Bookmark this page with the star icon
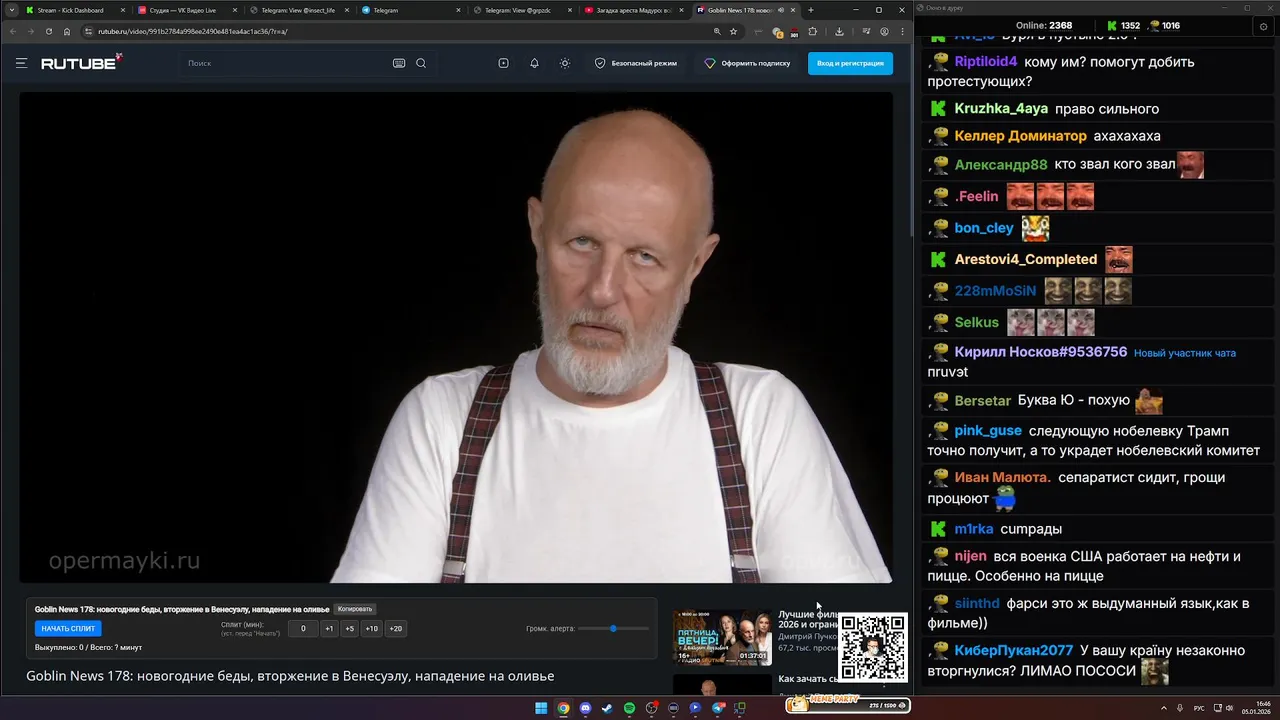Image resolution: width=1280 pixels, height=720 pixels. pyautogui.click(x=733, y=31)
